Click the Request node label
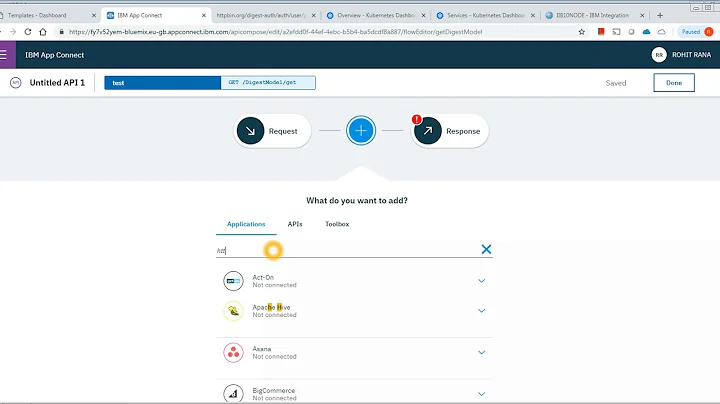Screen dimensions: 720x404 283,131
